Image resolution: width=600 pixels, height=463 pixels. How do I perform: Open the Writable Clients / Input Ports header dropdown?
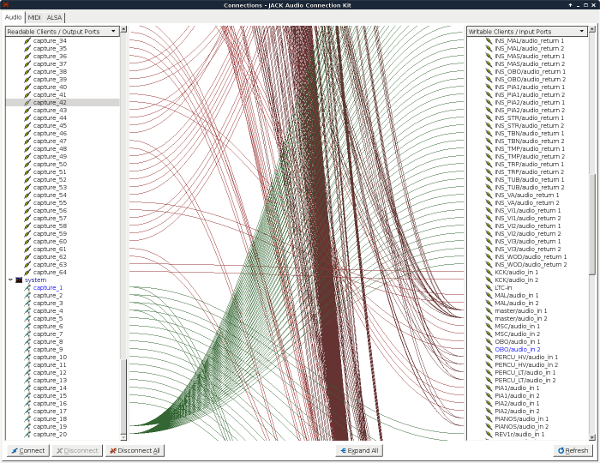pos(525,31)
